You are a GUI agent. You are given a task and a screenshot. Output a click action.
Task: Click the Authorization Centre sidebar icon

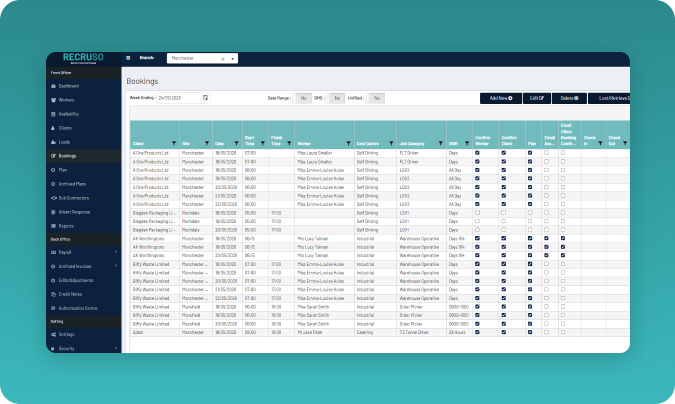53,308
